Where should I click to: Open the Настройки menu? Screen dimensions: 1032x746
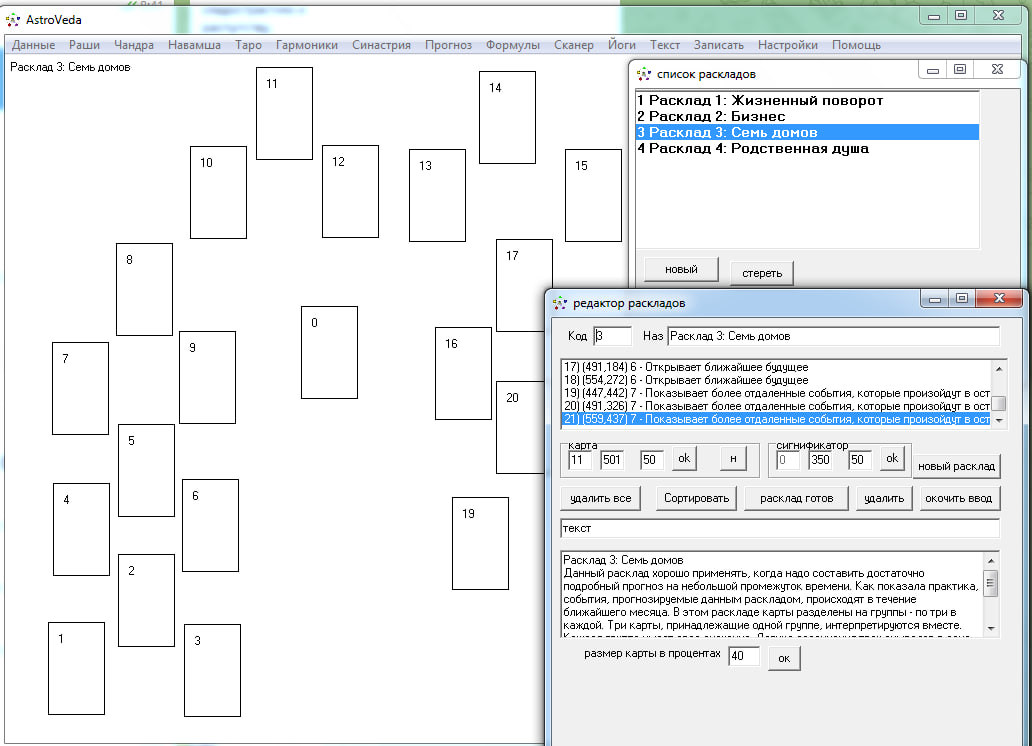787,45
